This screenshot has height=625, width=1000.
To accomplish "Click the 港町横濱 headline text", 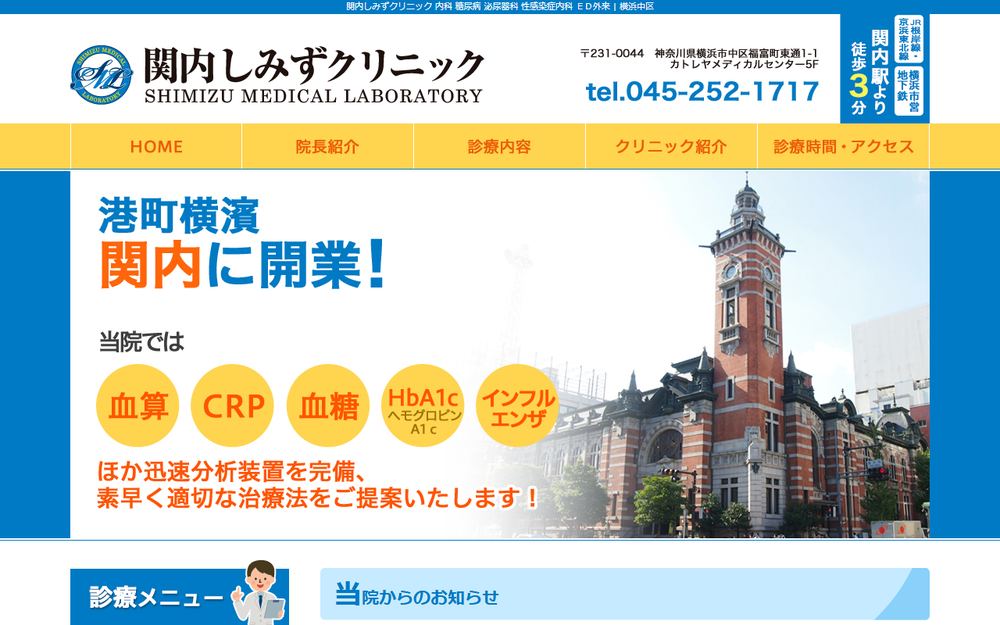I will click(x=179, y=216).
